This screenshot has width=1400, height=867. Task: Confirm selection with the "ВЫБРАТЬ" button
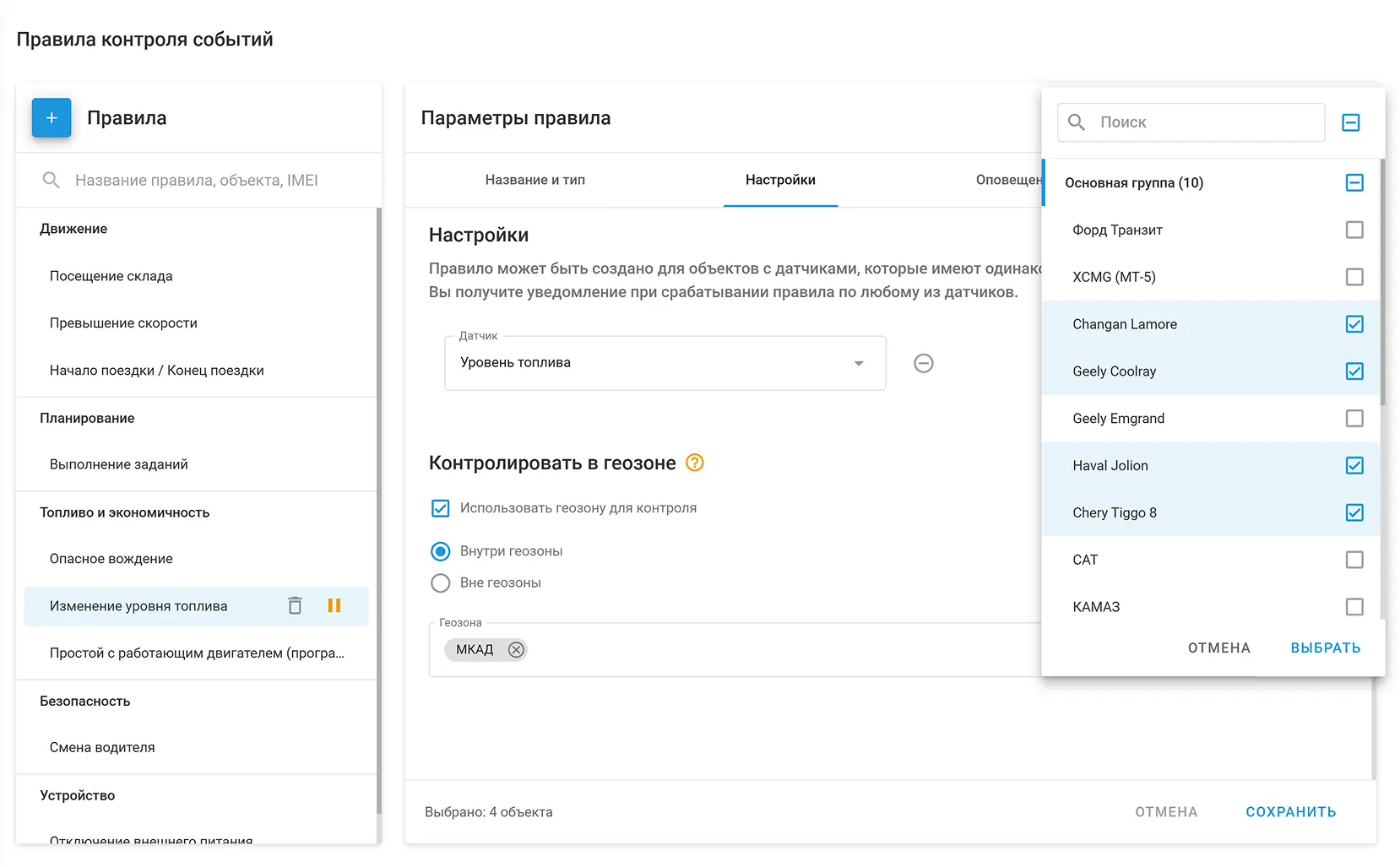1326,648
